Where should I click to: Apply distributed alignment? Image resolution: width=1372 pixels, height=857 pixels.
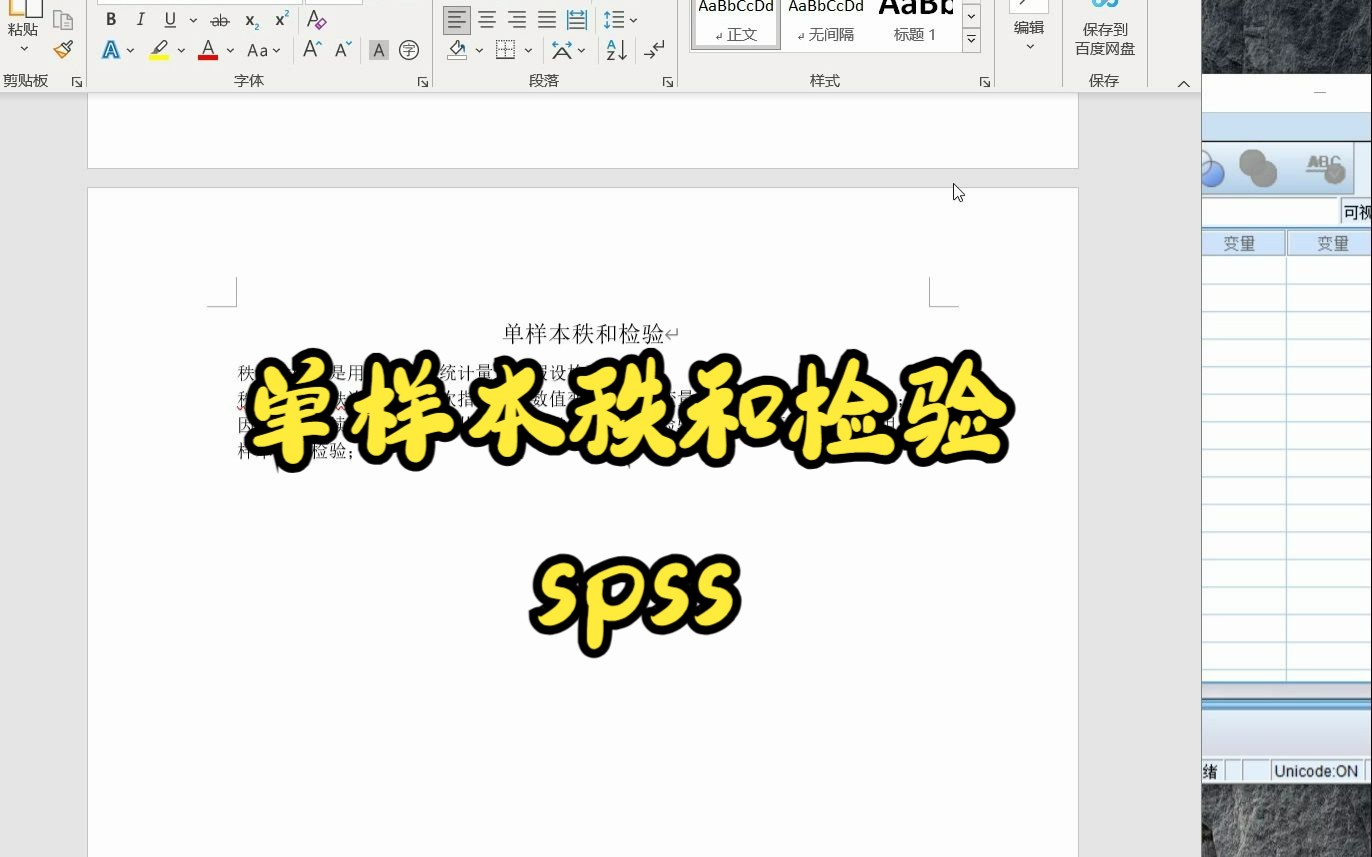577,20
